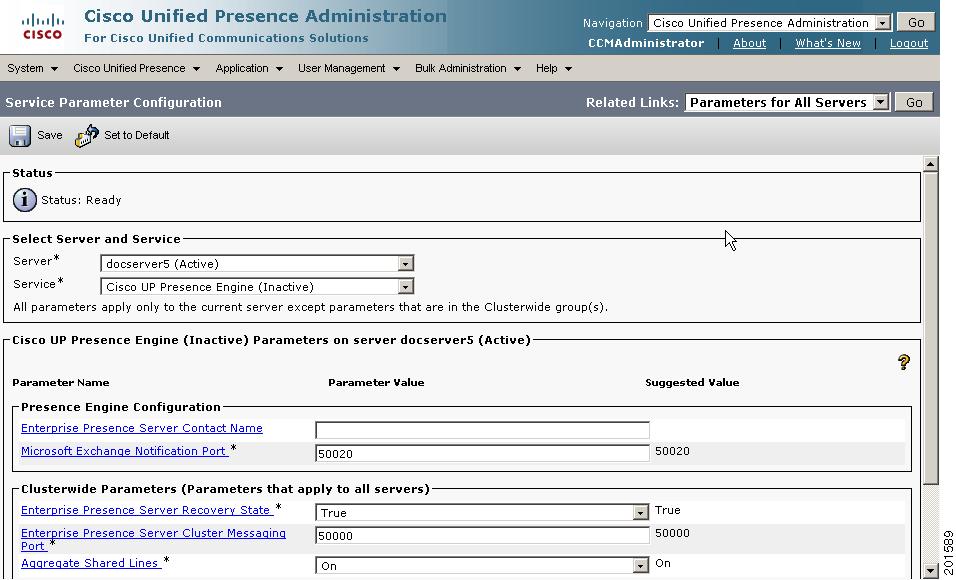Viewport: 956px width, 580px height.
Task: Click the Logout link
Action: pyautogui.click(x=908, y=43)
